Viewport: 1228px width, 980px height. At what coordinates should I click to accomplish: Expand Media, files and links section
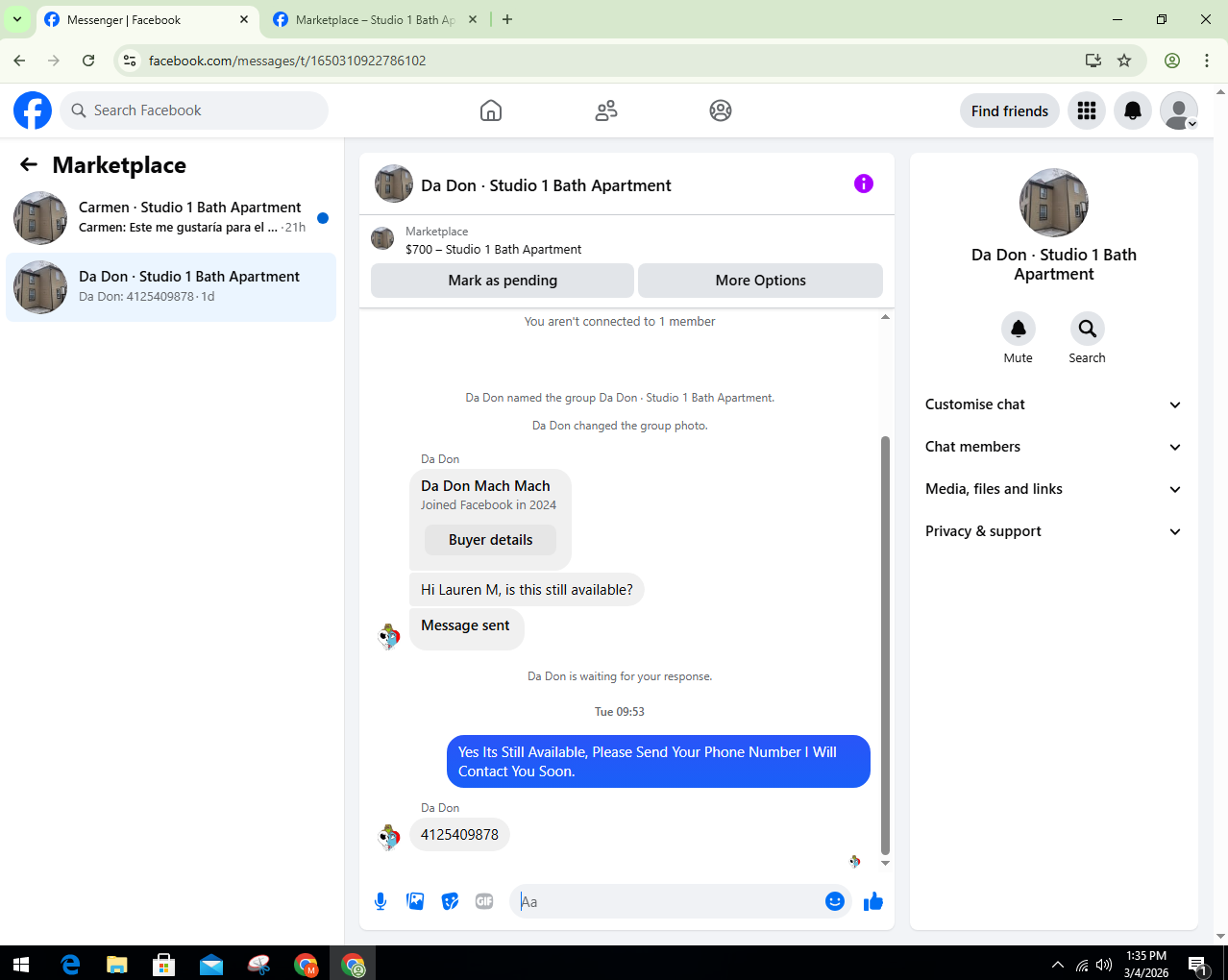1054,489
